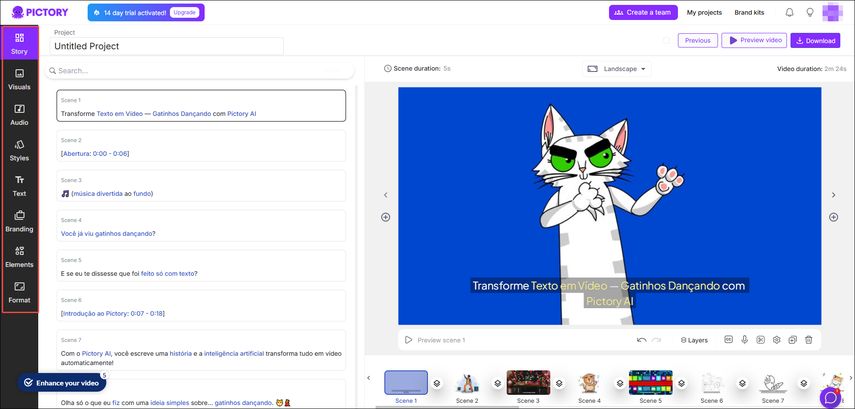Click the scissors split scene icon
Screen dimensions: 855x409
(x=760, y=340)
